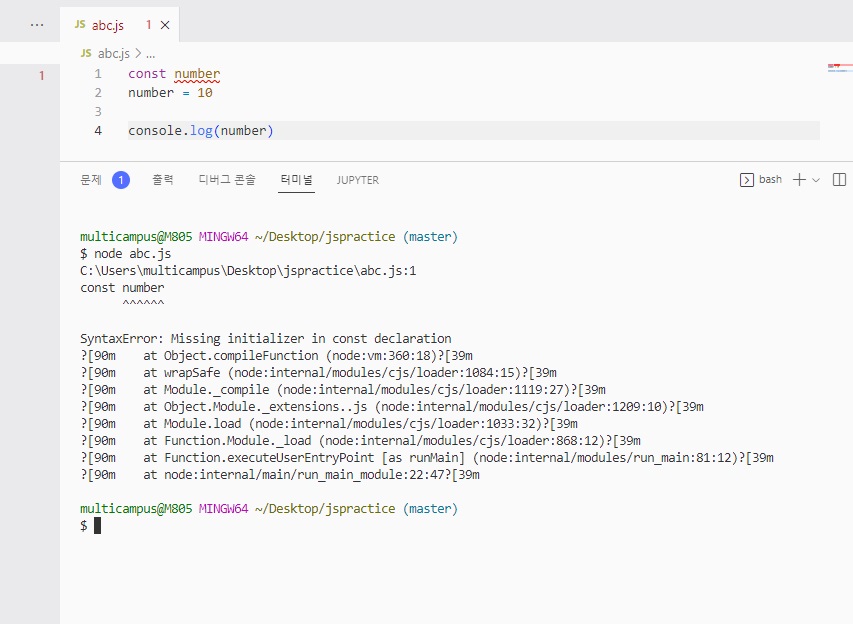Select the 터미널 terminal tab
The height and width of the screenshot is (624, 853).
click(296, 180)
